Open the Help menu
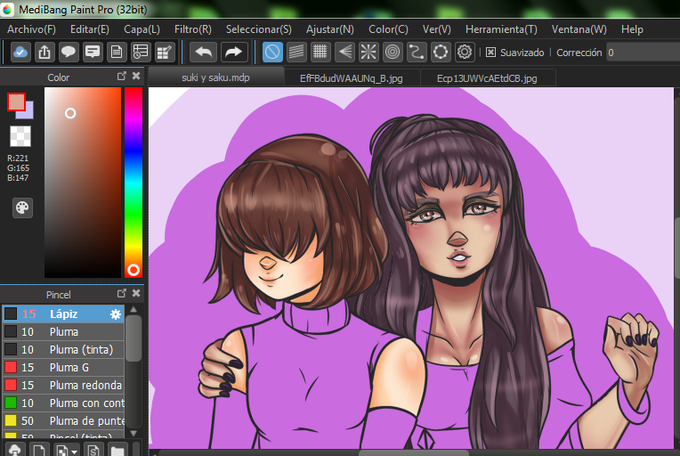Screen dimensions: 680x456 click(x=632, y=29)
